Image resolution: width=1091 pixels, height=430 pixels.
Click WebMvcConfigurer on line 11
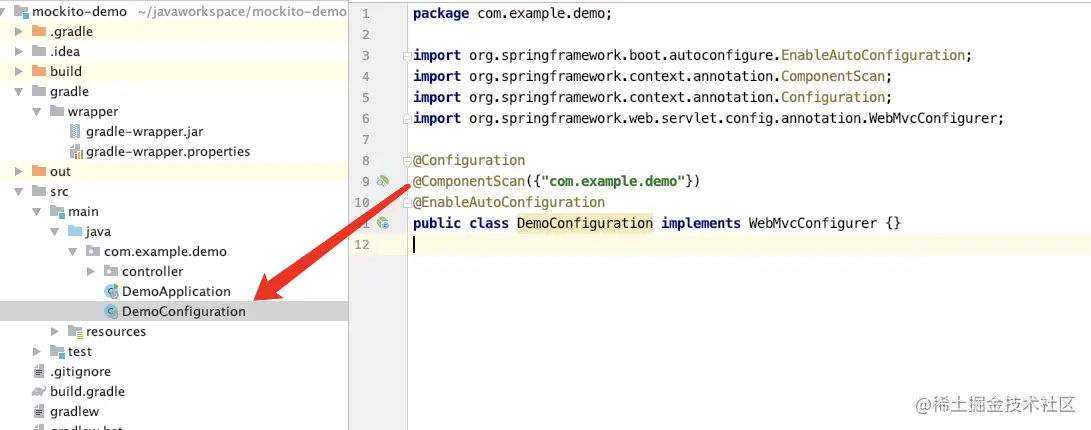[x=813, y=223]
